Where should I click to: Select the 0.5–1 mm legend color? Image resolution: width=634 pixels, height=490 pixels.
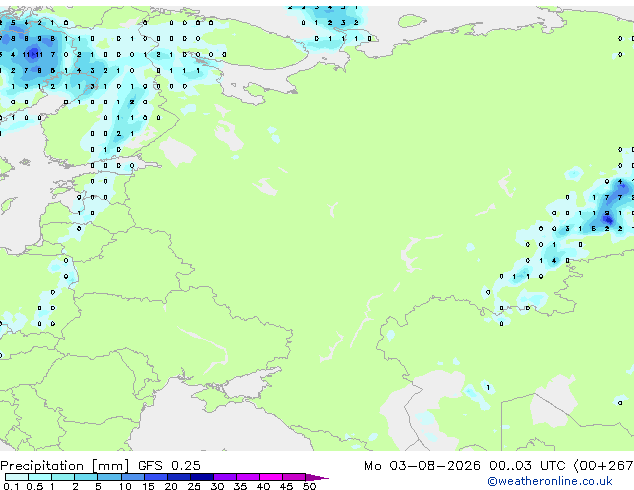point(40,477)
